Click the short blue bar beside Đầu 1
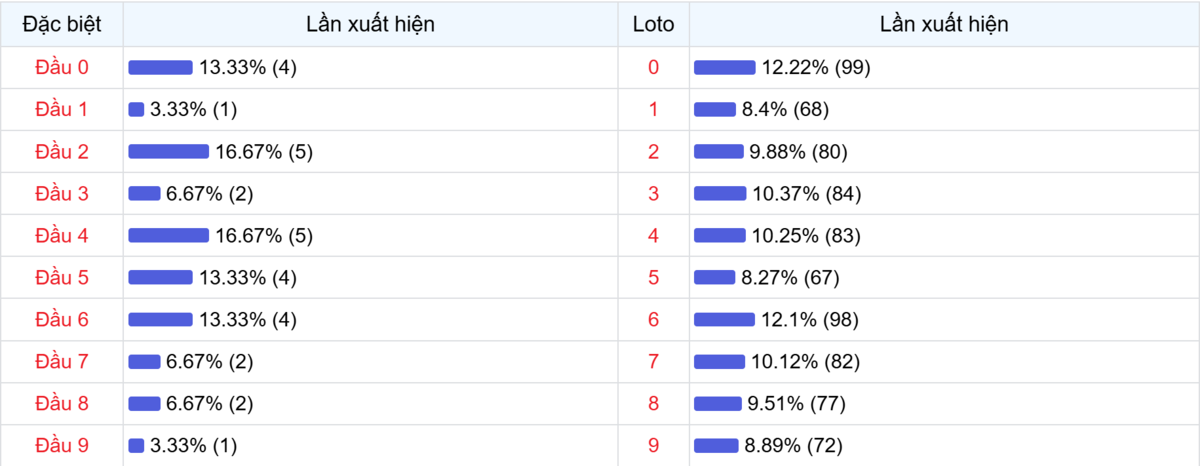This screenshot has width=1200, height=466. point(136,109)
